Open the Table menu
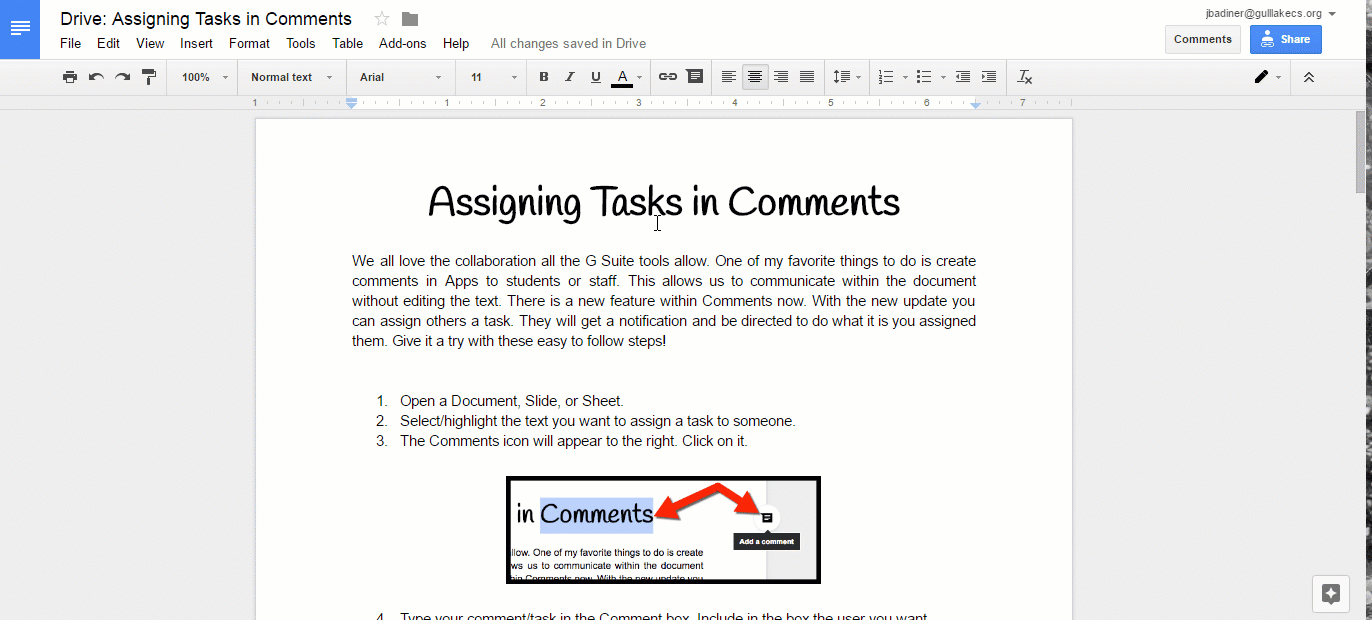The height and width of the screenshot is (620, 1372). pos(348,43)
